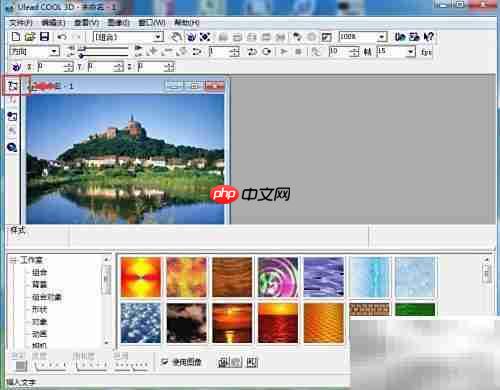
Task: Toggle the 使用图像 checkbox
Action: [164, 362]
